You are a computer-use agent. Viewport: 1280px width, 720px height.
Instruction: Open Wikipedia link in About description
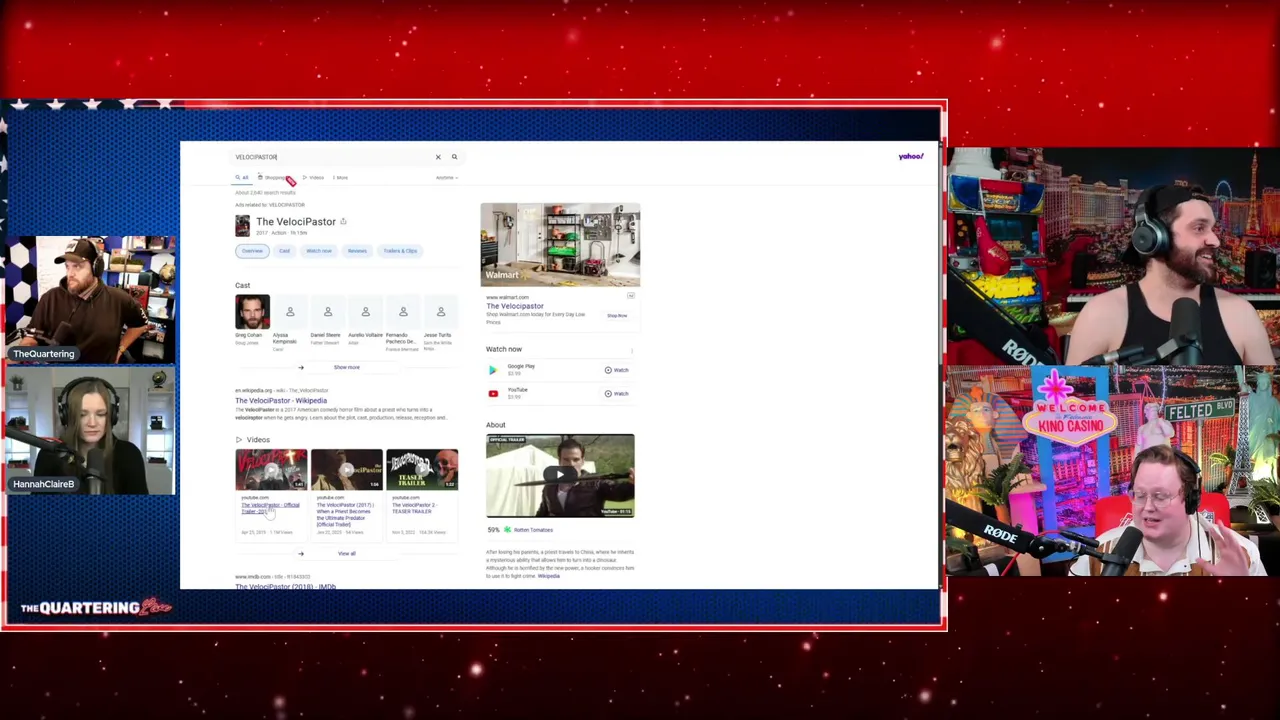pyautogui.click(x=548, y=576)
